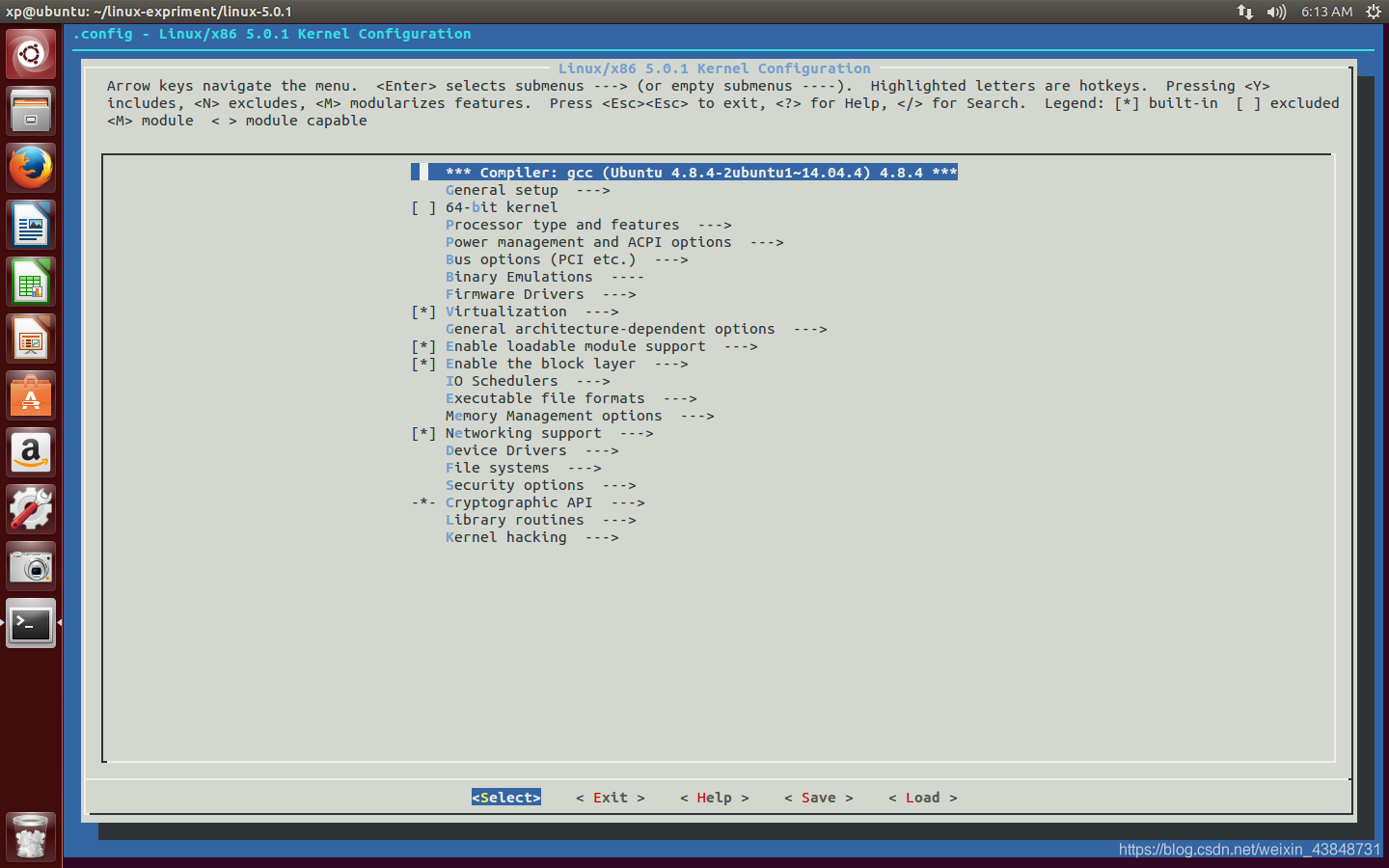Click the <Select> button
This screenshot has width=1389, height=868.
pos(506,798)
